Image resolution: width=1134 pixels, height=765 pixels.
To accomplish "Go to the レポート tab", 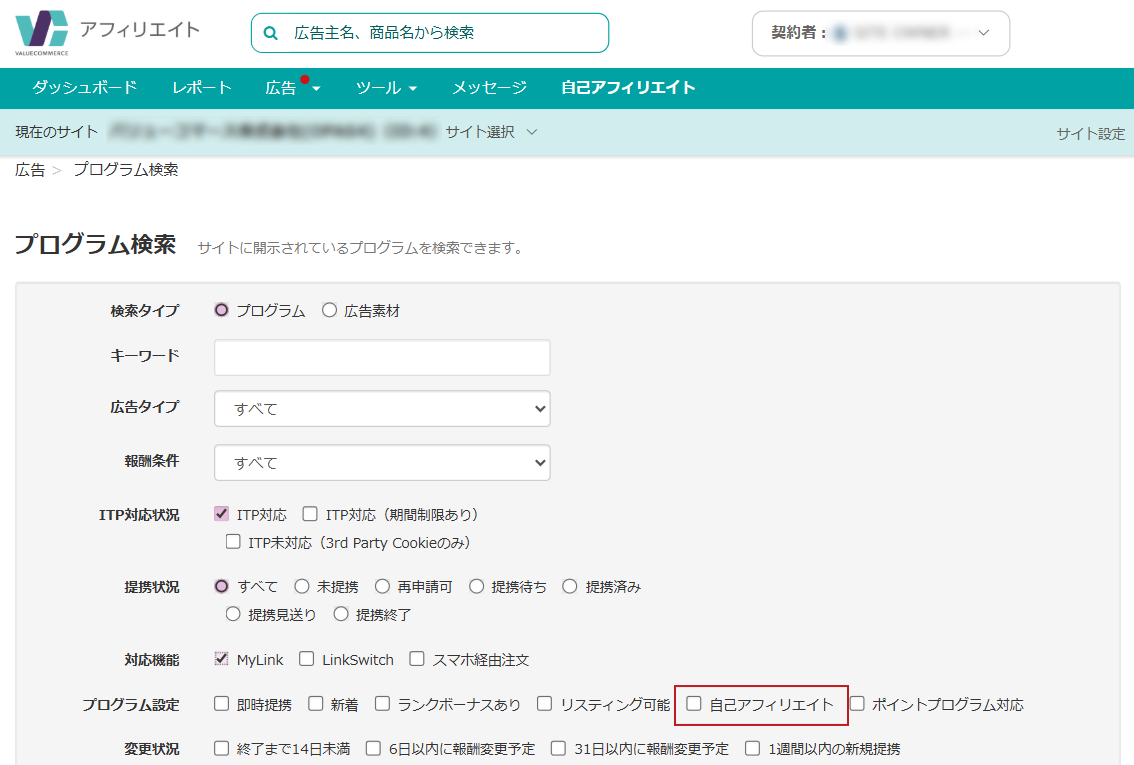I will 201,88.
